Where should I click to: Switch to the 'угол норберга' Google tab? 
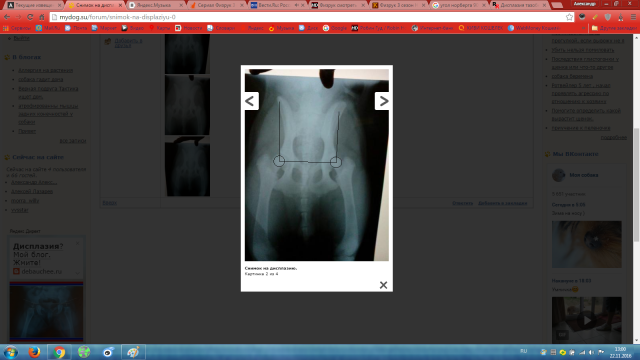(x=459, y=5)
